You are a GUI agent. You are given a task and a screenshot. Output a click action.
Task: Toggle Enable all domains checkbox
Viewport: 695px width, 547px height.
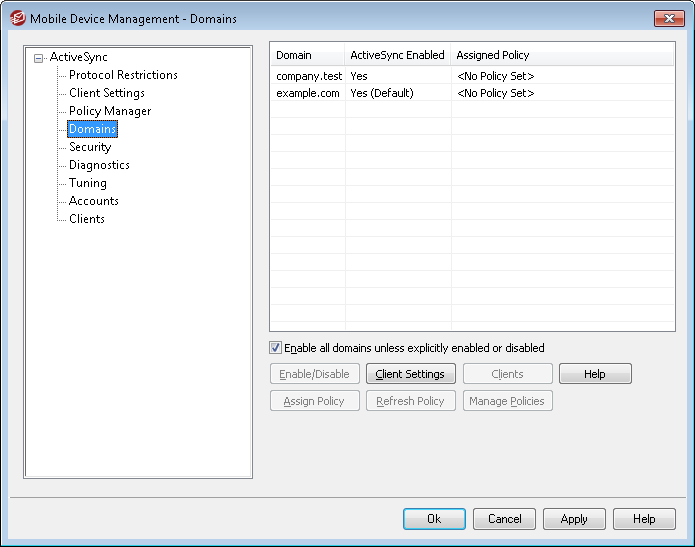click(x=276, y=348)
